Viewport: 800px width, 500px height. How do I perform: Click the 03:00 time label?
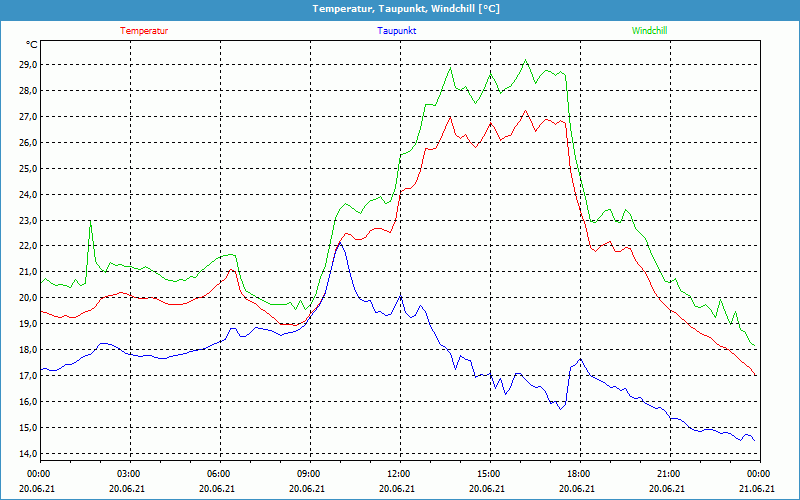130,474
